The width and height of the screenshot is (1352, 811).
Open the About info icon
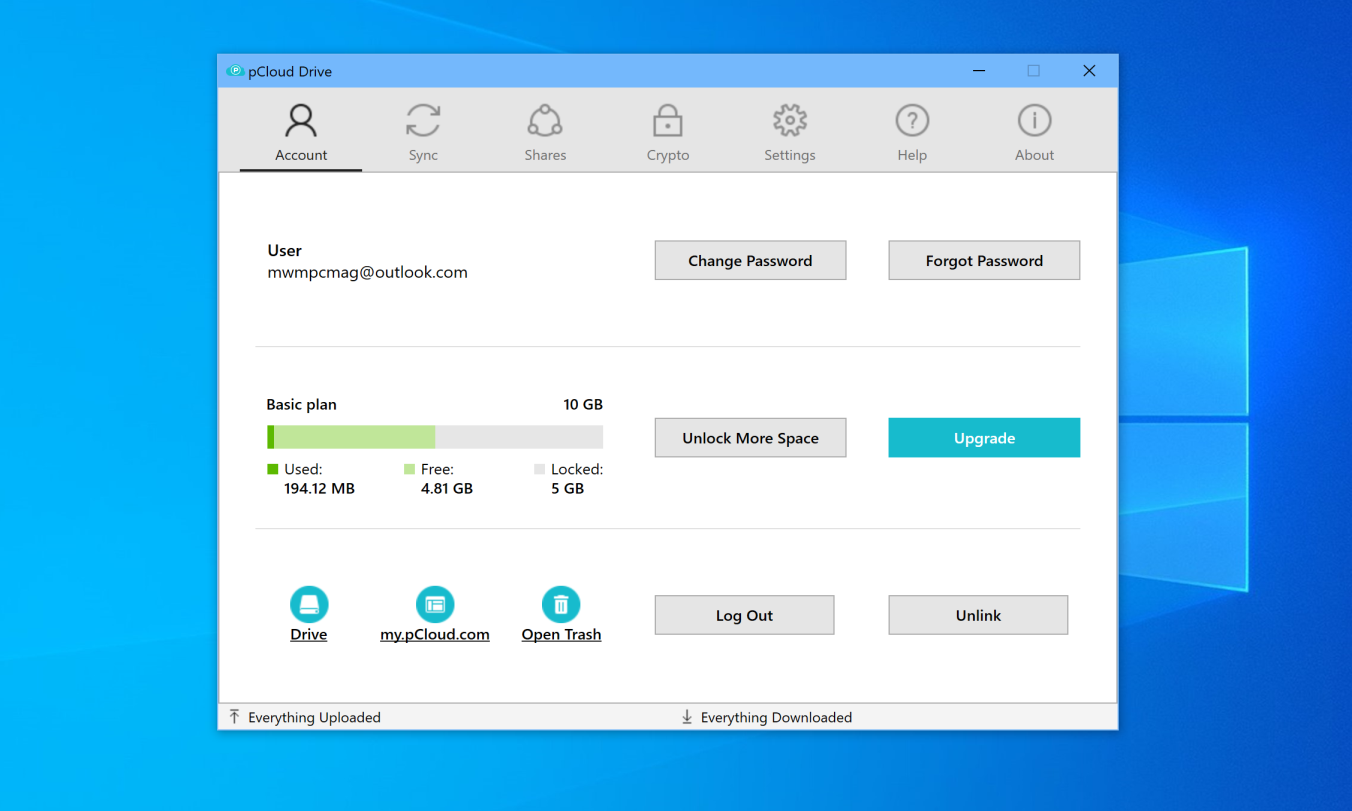1034,120
